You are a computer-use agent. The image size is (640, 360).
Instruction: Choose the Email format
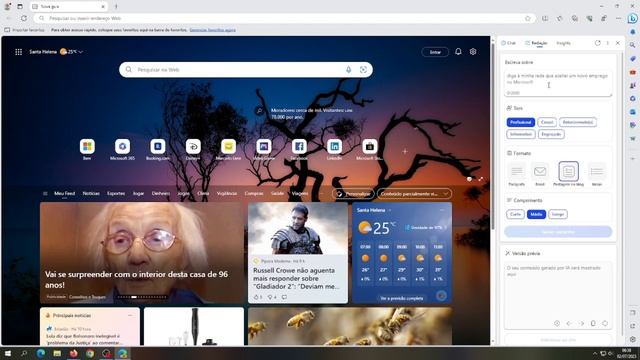pyautogui.click(x=540, y=173)
